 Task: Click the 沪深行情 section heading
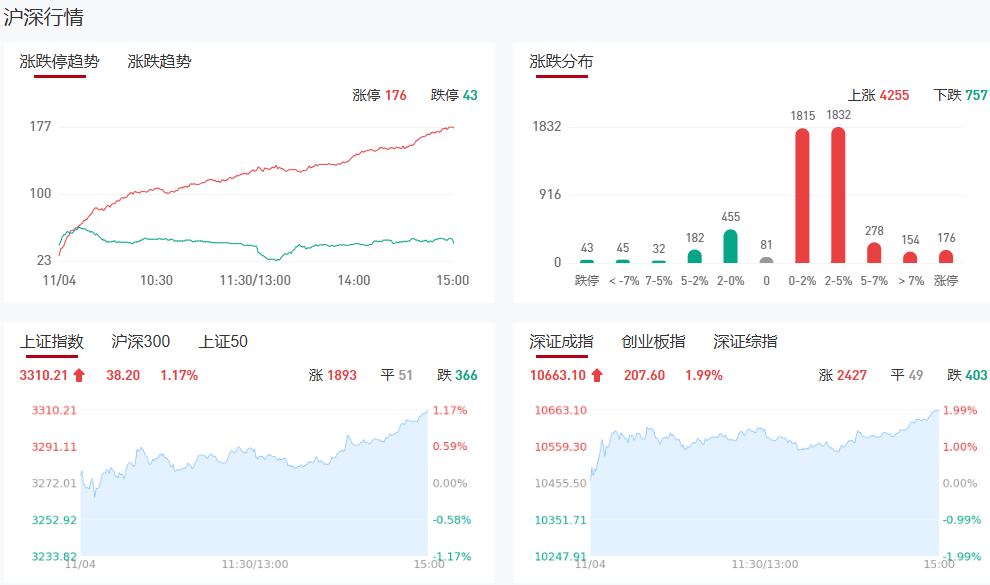coord(44,17)
